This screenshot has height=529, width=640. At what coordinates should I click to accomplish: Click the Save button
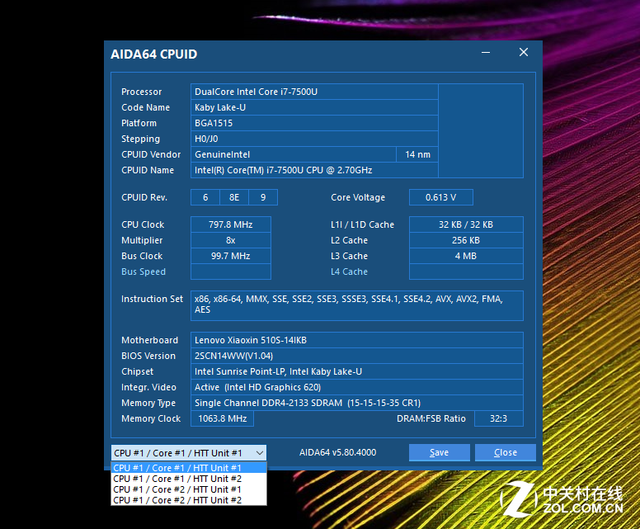[x=439, y=453]
